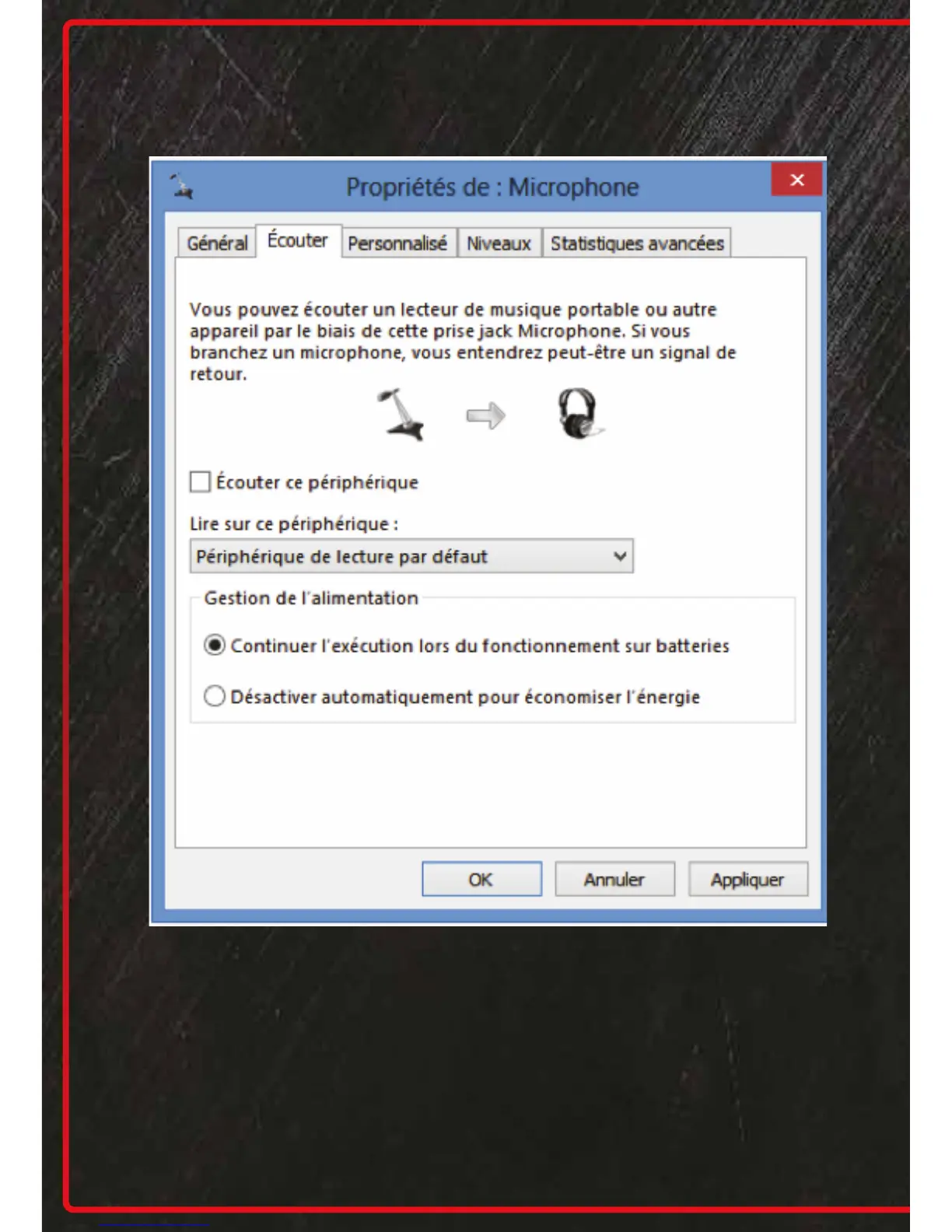The height and width of the screenshot is (1232, 952).
Task: Select Désactiver automatiquement pour économiser l'énergie
Action: pyautogui.click(x=215, y=696)
